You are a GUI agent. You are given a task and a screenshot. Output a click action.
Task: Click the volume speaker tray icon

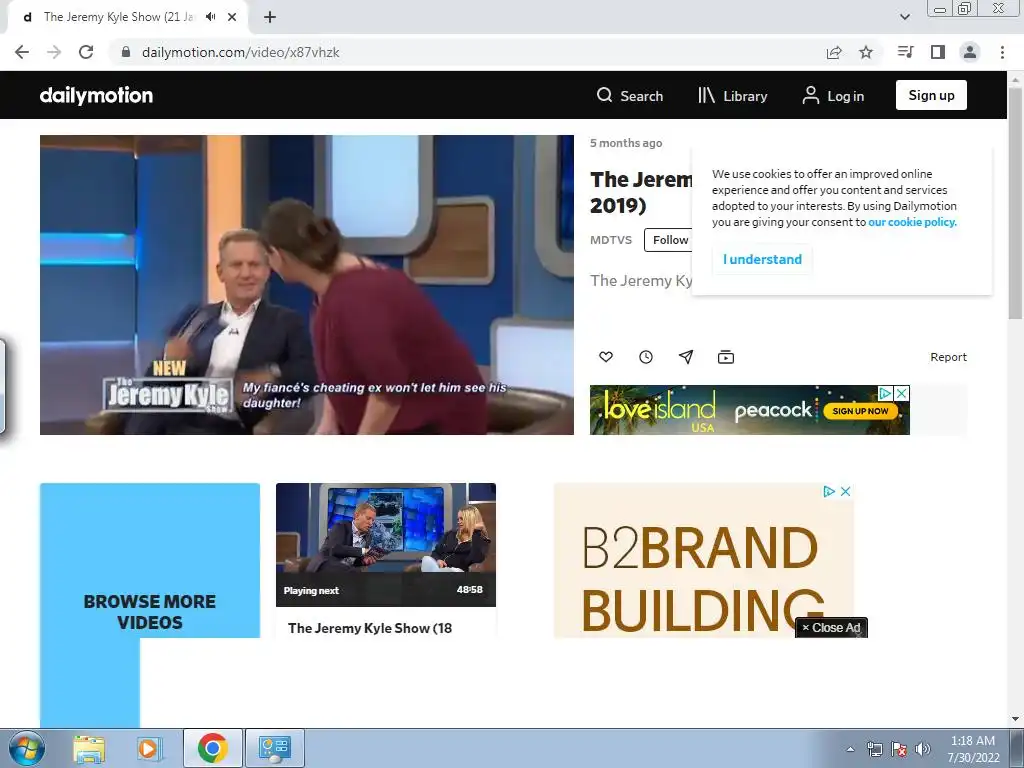(x=923, y=749)
